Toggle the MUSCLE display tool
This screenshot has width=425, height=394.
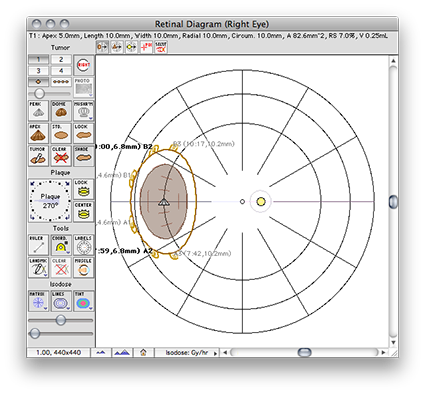tap(84, 267)
